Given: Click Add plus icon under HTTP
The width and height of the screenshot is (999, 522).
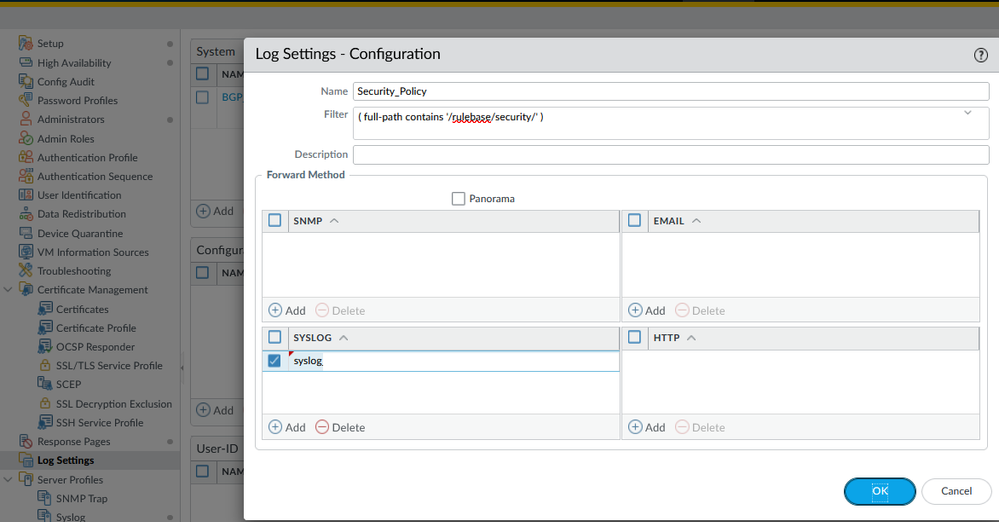Looking at the screenshot, I should pos(635,427).
